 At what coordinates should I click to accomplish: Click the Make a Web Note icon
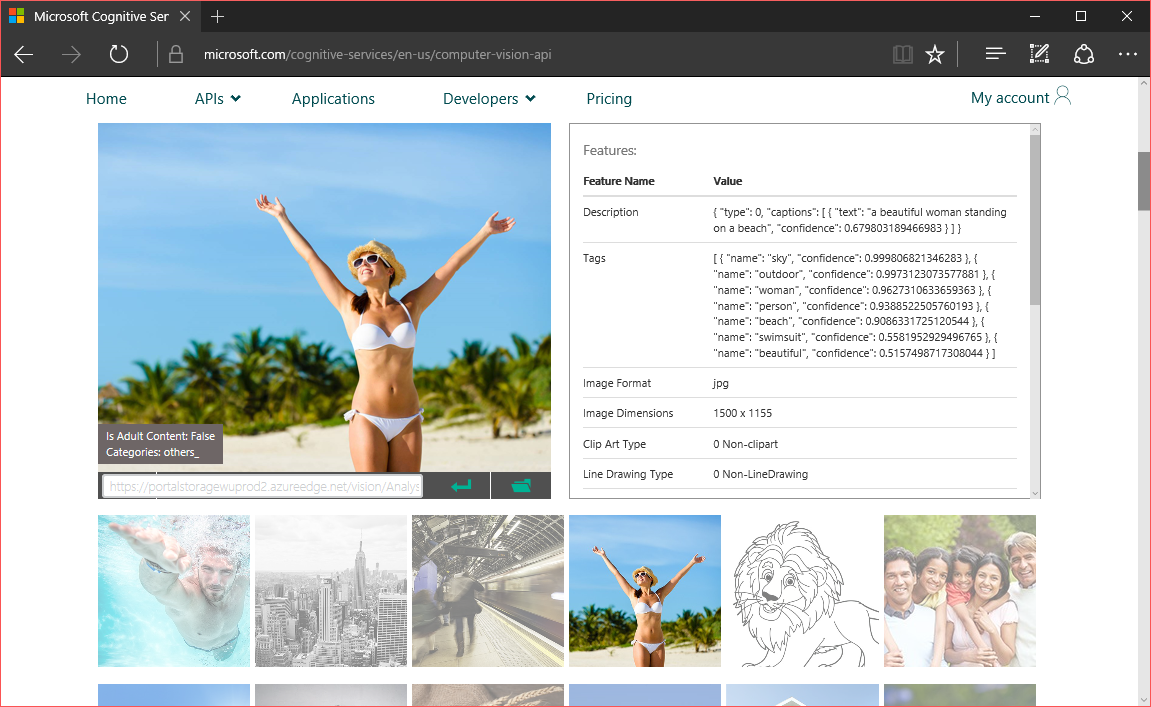[1039, 55]
